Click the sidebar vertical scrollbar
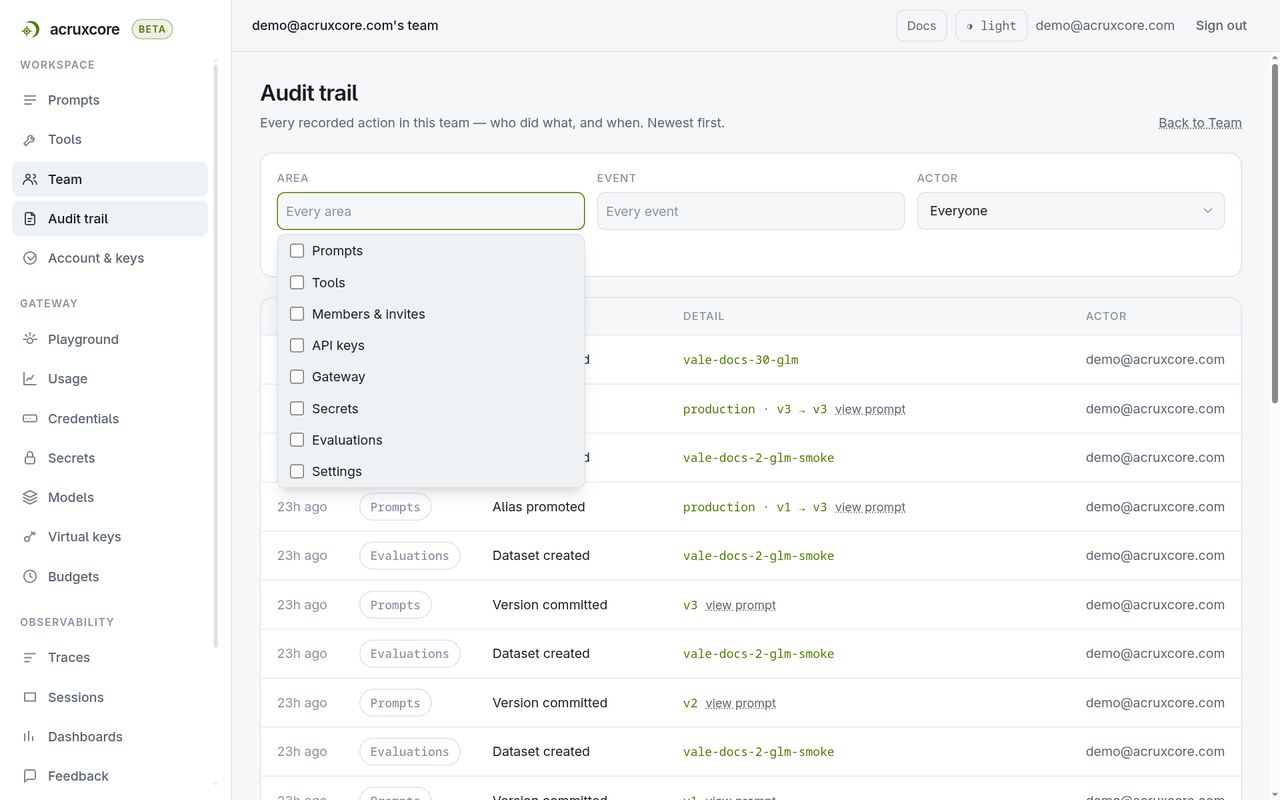The width and height of the screenshot is (1280, 800). (x=215, y=355)
